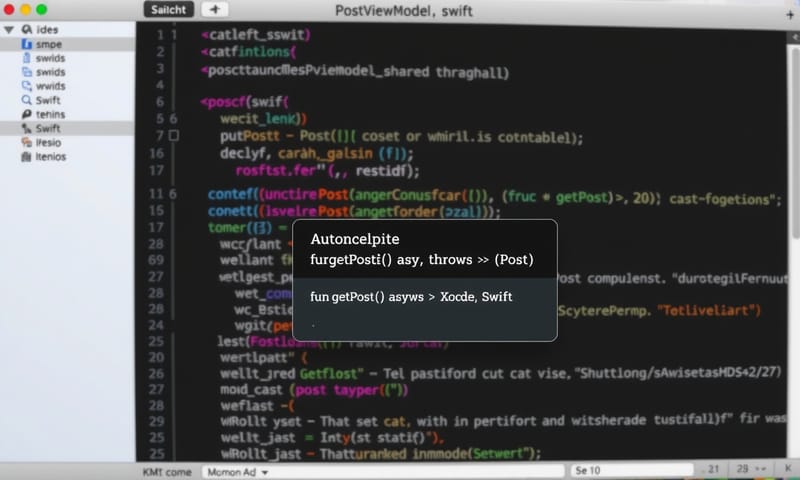800x480 pixels.
Task: Click the green zoom window button
Action: (42, 10)
